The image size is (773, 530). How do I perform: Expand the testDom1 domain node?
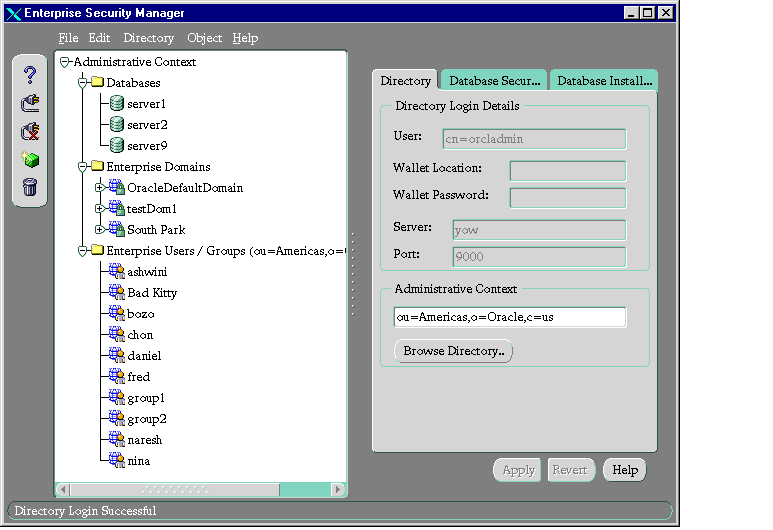(100, 209)
